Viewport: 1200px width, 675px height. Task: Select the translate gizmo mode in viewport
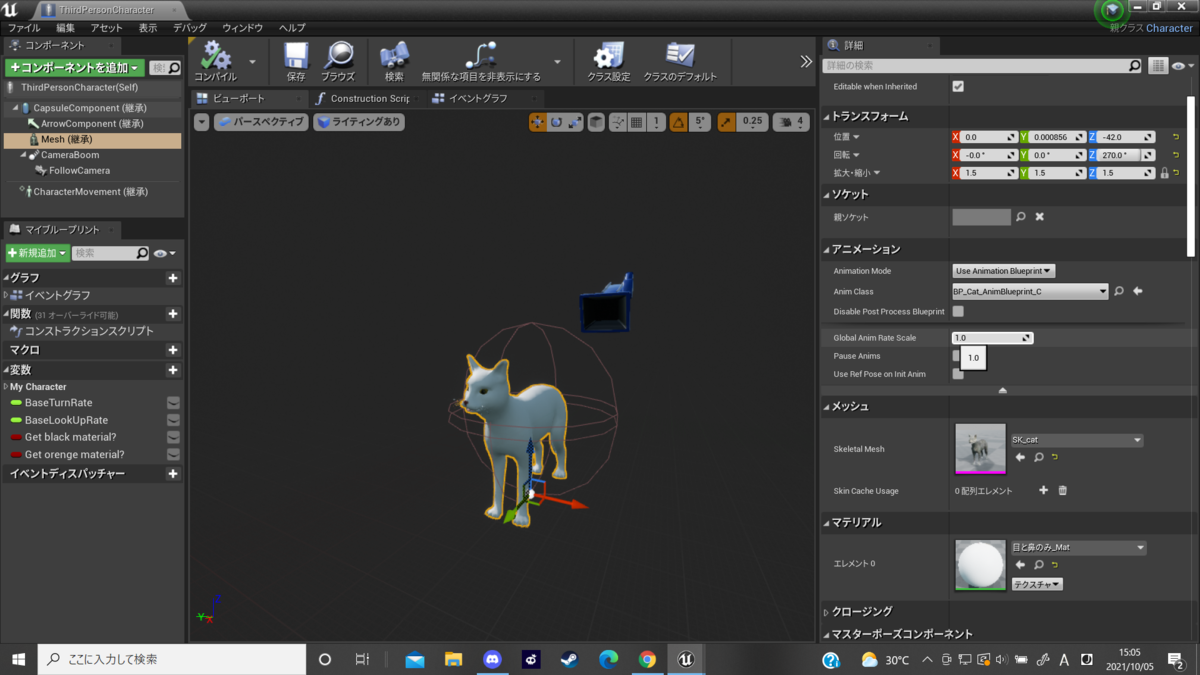click(x=538, y=122)
